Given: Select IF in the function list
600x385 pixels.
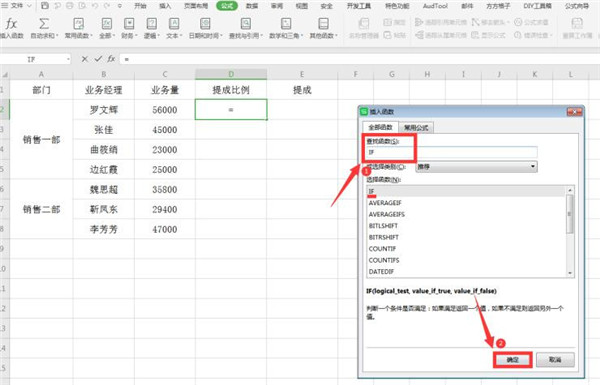Looking at the screenshot, I should click(x=466, y=191).
